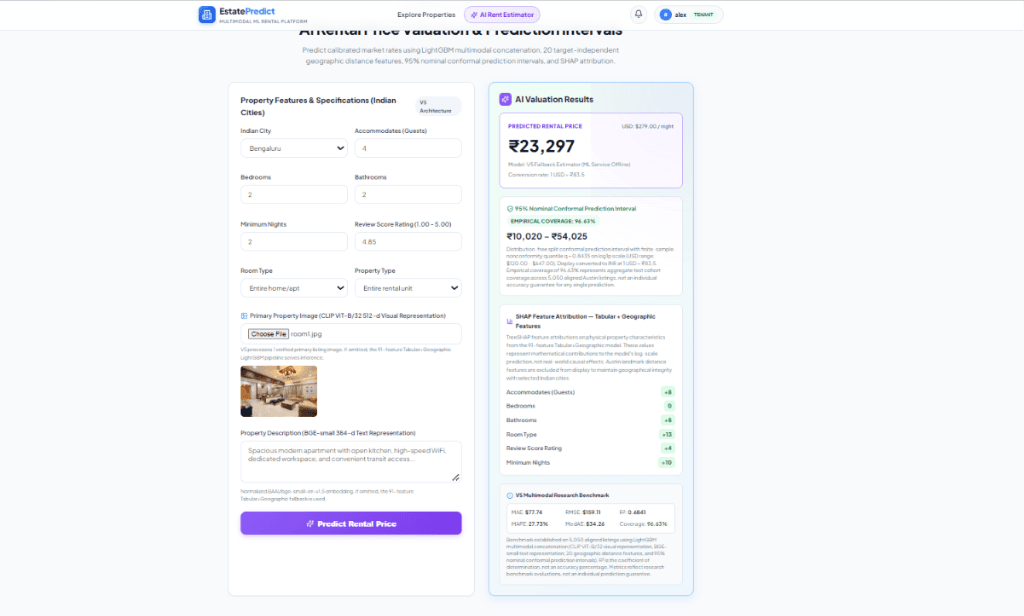
Task: Click the Predict Rental Price button
Action: point(351,523)
